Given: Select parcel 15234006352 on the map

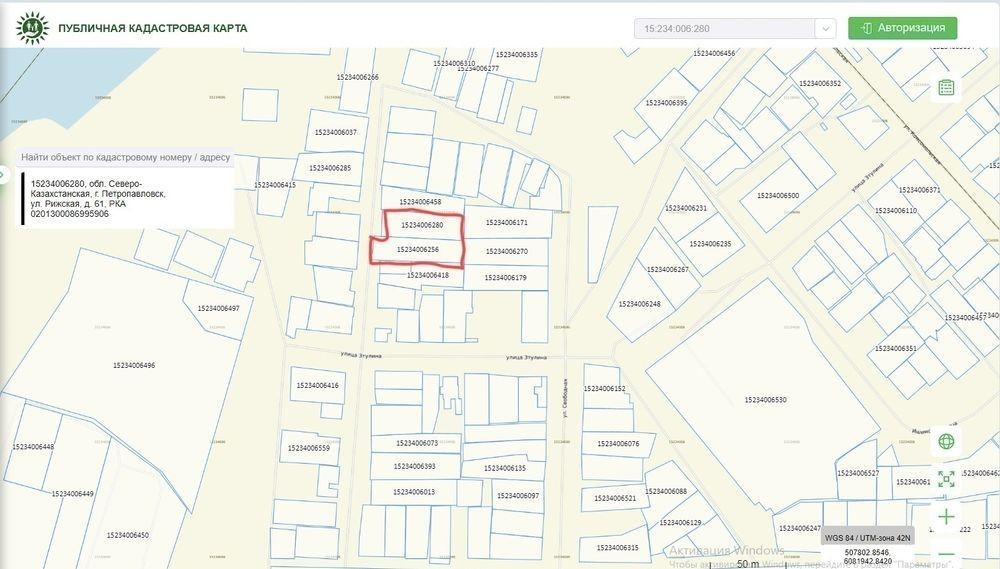Looking at the screenshot, I should point(820,84).
